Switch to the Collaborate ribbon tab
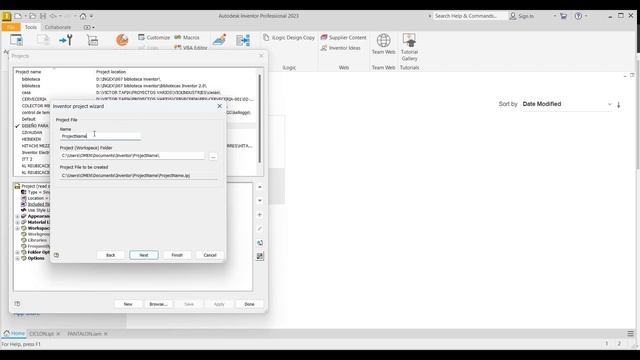The width and height of the screenshot is (640, 360). click(x=58, y=27)
